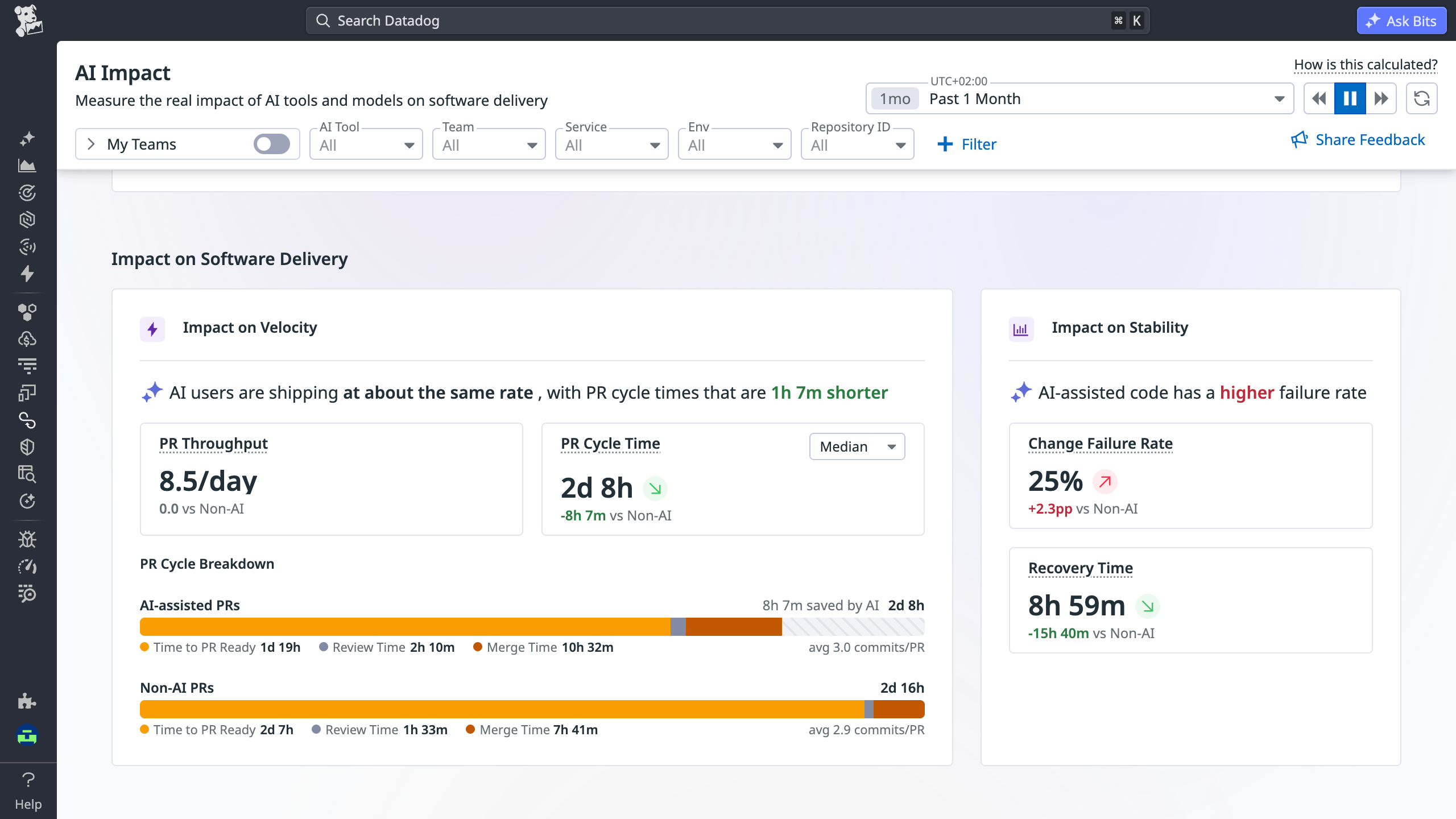The width and height of the screenshot is (1456, 819).
Task: Open the bug error tracking sidebar icon
Action: pos(27,539)
